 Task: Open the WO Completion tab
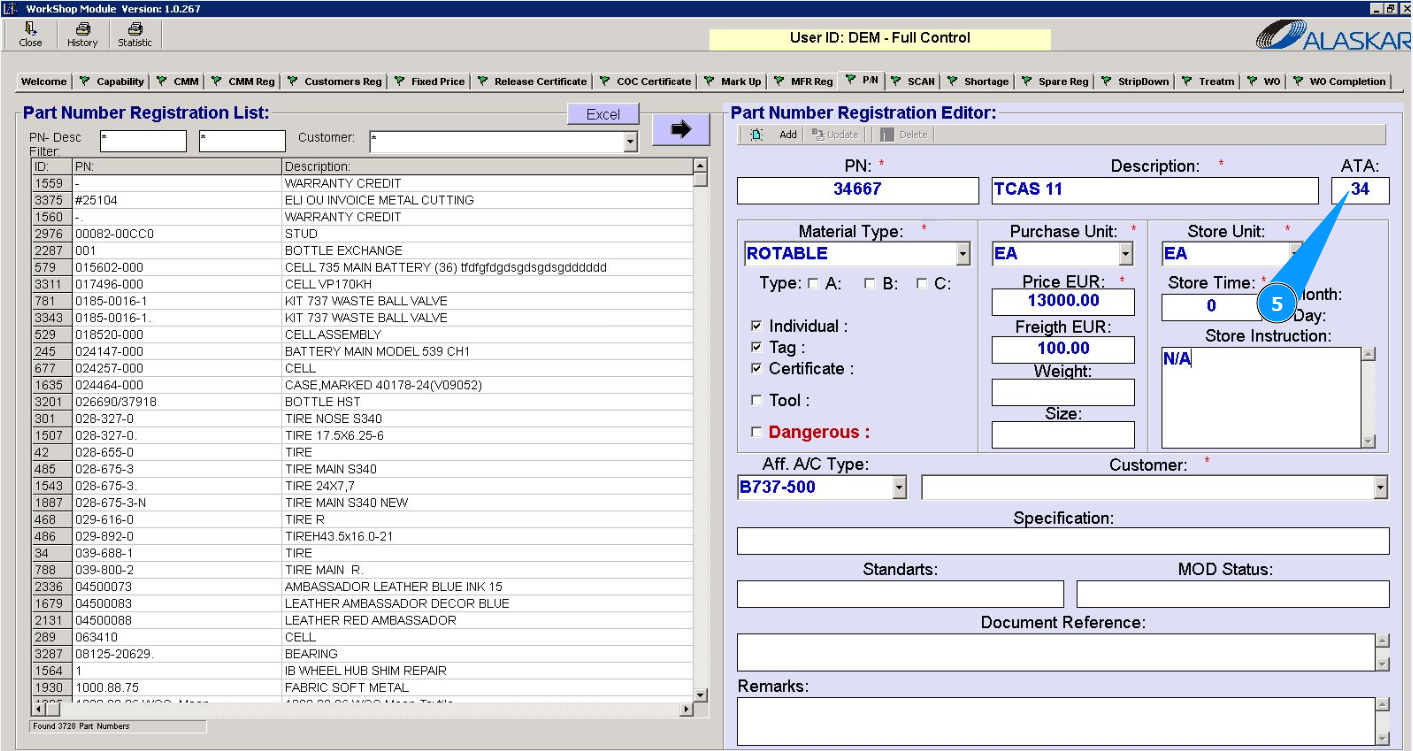1339,82
